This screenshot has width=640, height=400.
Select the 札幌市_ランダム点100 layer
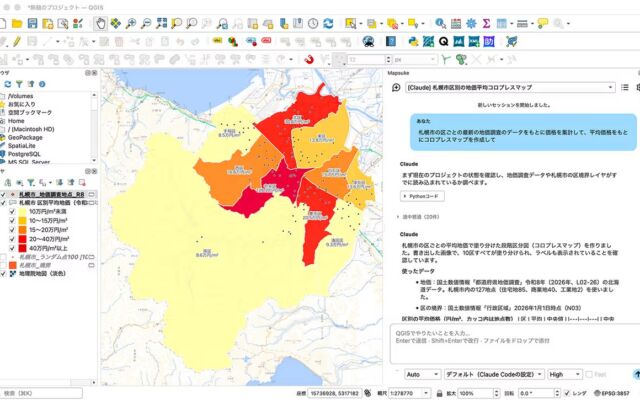[x=53, y=257]
